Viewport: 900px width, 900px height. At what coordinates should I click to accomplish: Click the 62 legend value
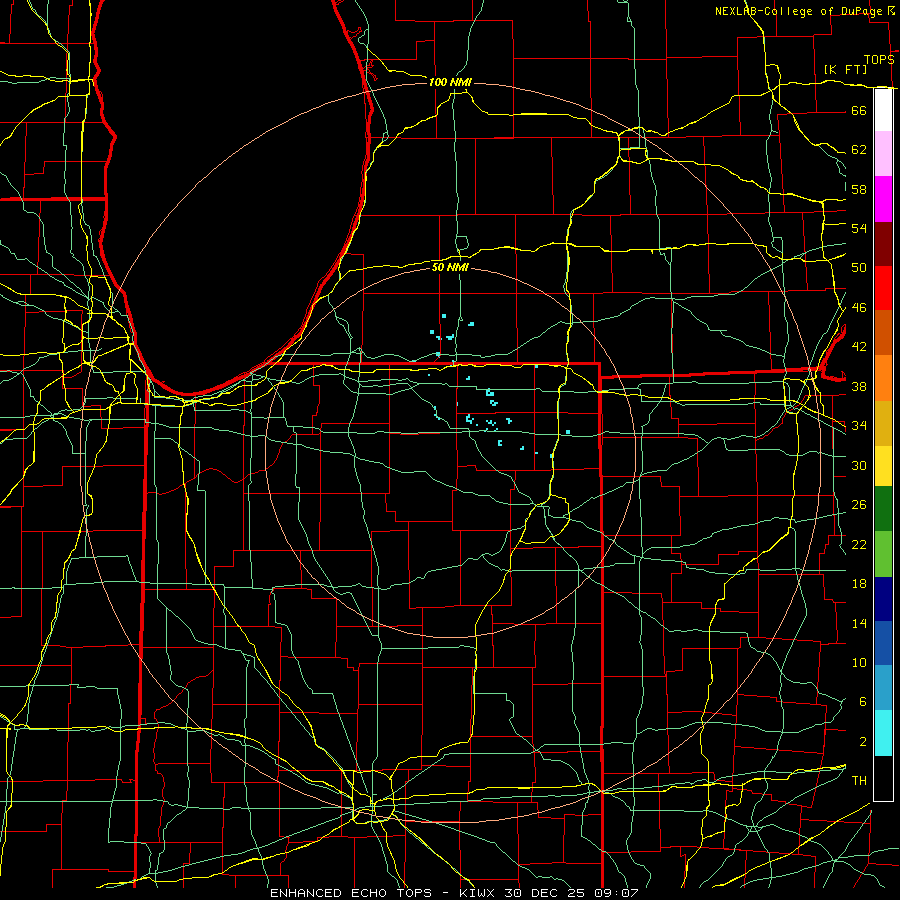pyautogui.click(x=859, y=150)
